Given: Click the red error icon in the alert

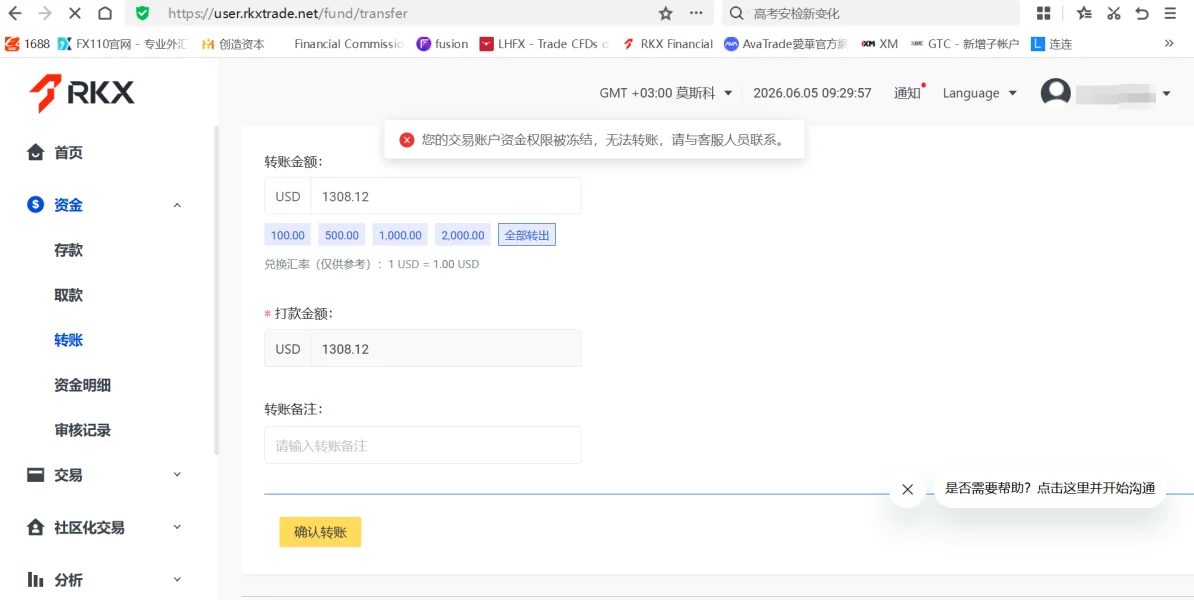Looking at the screenshot, I should click(407, 140).
